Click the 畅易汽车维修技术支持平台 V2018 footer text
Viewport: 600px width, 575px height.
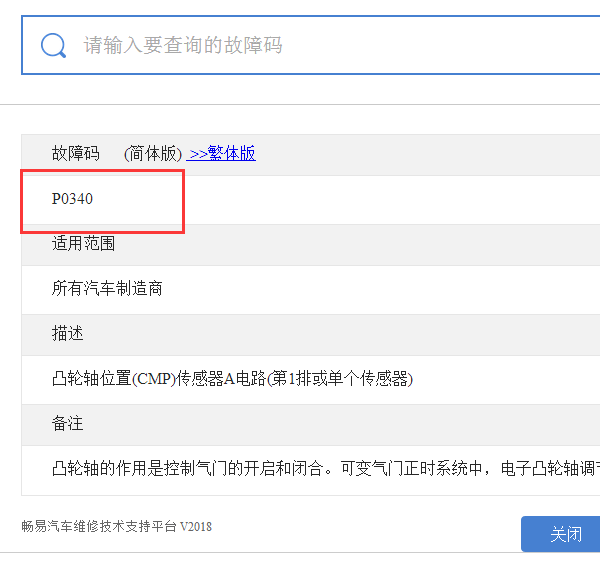[116, 526]
